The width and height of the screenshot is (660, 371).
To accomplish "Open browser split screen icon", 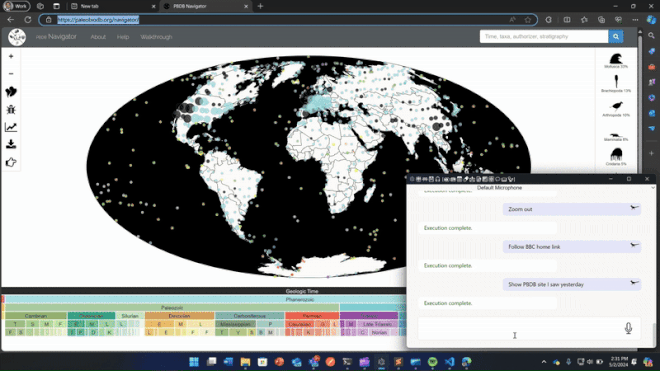I will tap(567, 20).
